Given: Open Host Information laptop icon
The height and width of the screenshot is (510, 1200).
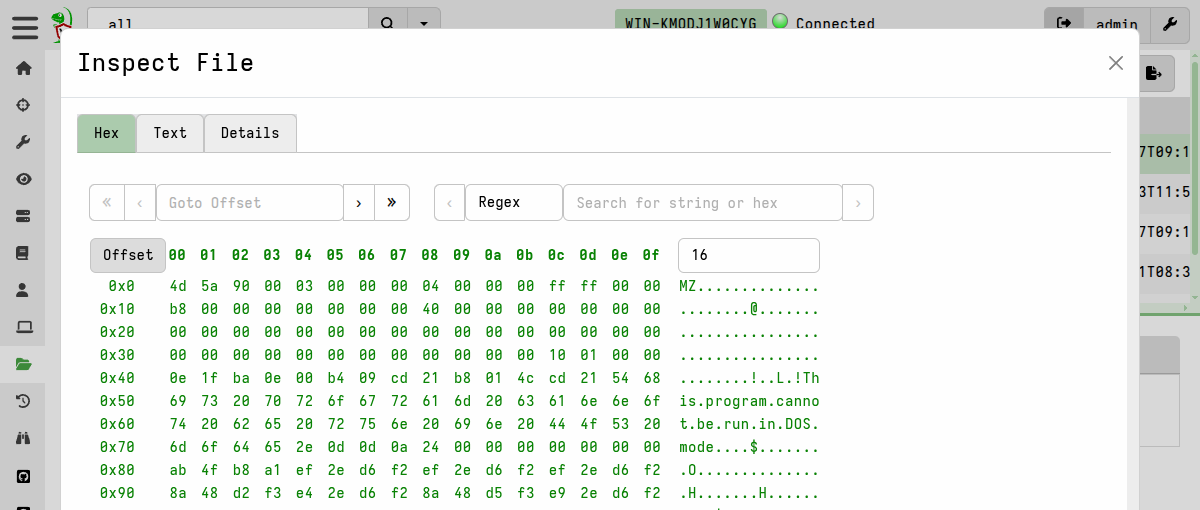Looking at the screenshot, I should coord(24,327).
